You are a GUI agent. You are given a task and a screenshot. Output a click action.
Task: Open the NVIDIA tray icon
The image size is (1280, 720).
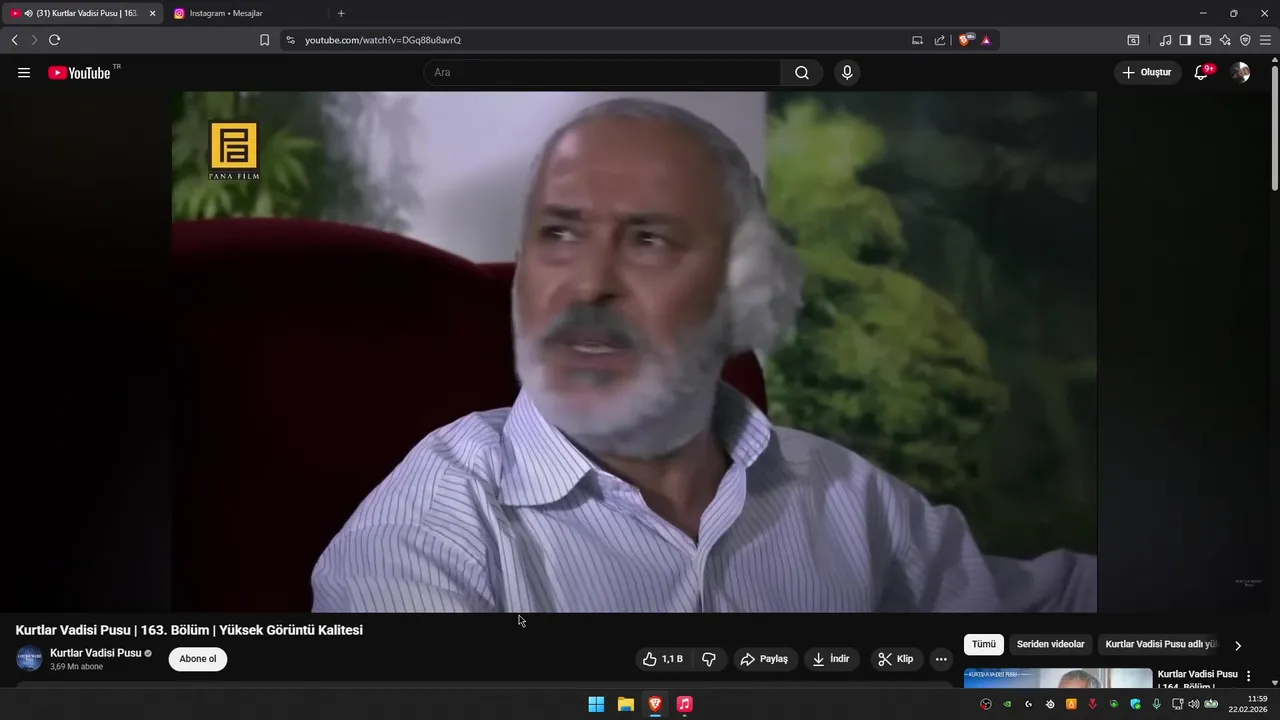1007,704
